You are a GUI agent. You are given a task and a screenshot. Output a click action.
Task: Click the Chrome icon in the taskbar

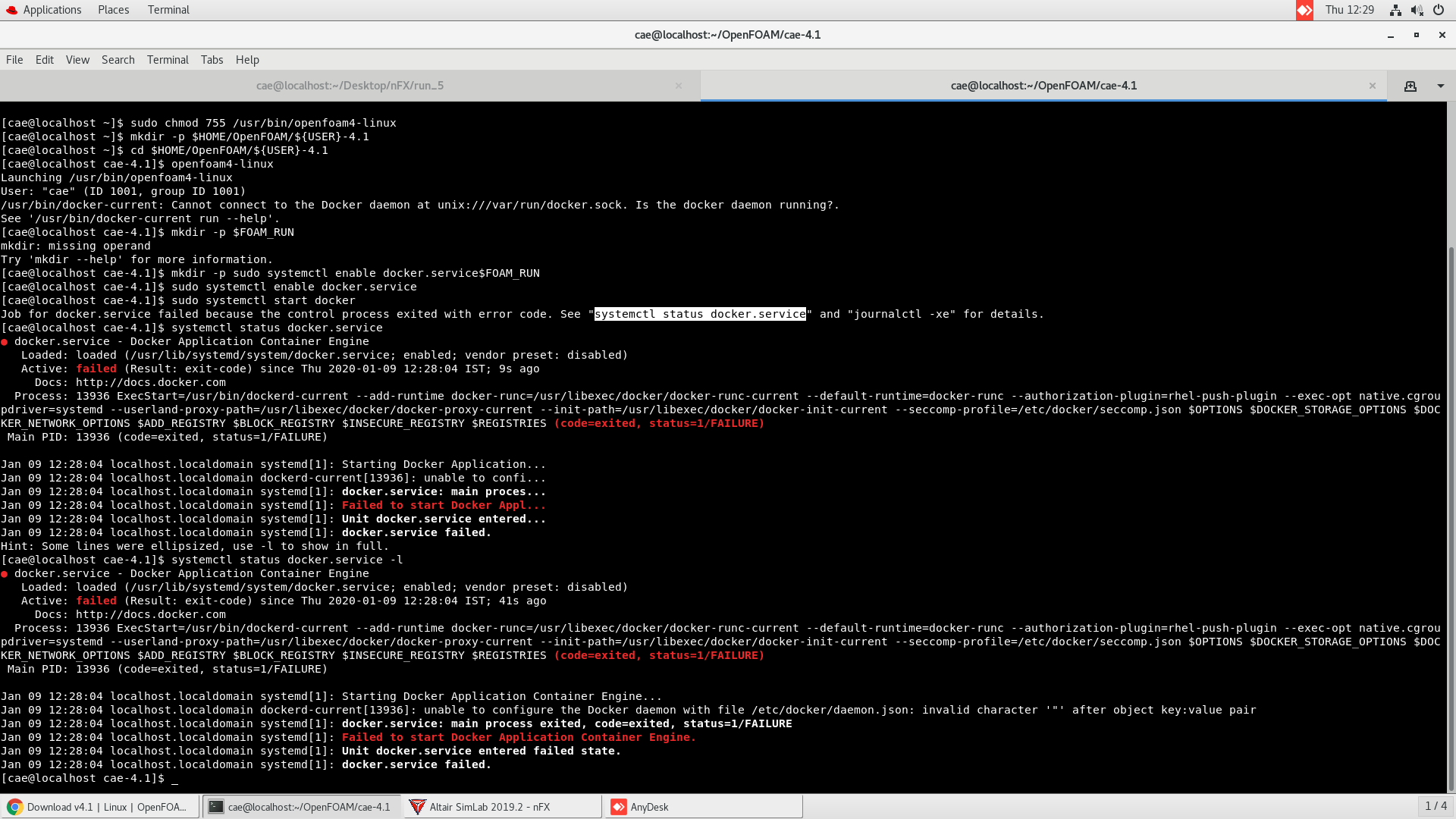15,807
